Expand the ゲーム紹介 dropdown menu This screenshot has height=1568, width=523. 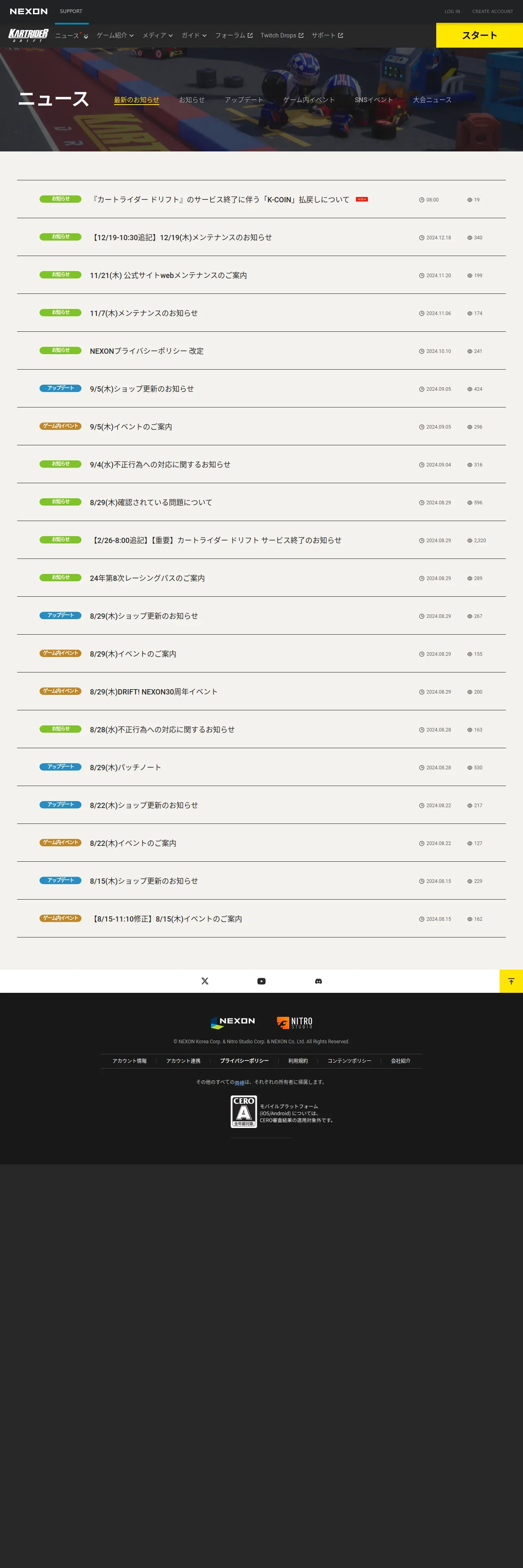click(115, 35)
